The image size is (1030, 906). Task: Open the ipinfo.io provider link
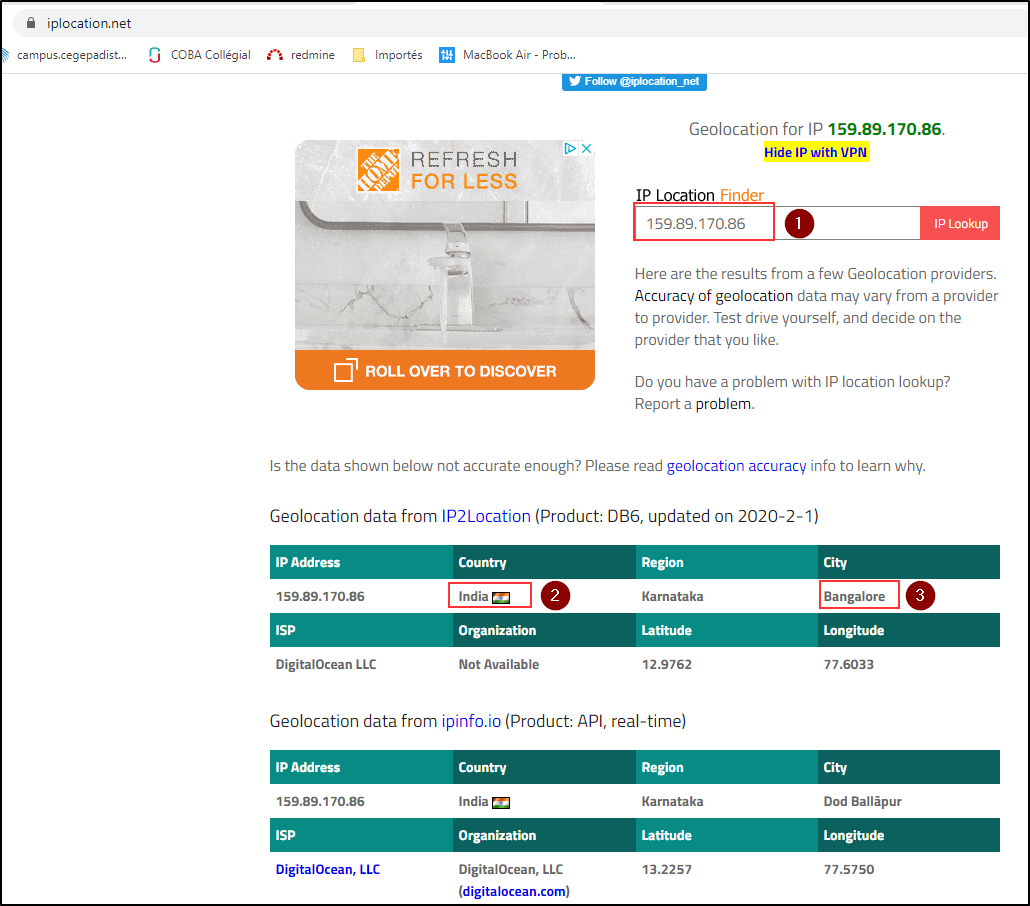471,721
